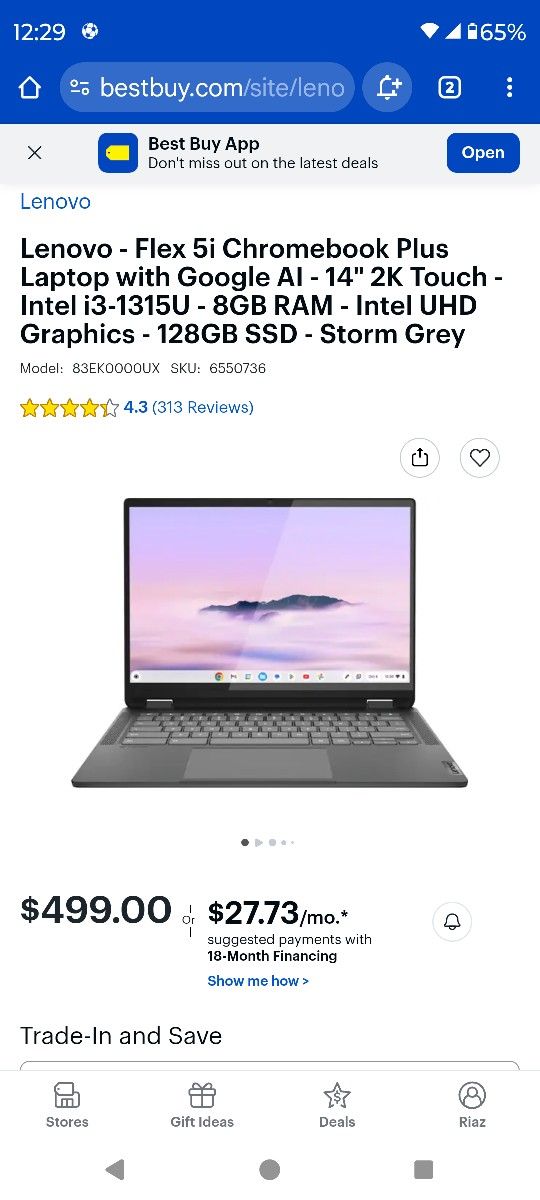Tap the Chrome home icon

click(x=30, y=88)
